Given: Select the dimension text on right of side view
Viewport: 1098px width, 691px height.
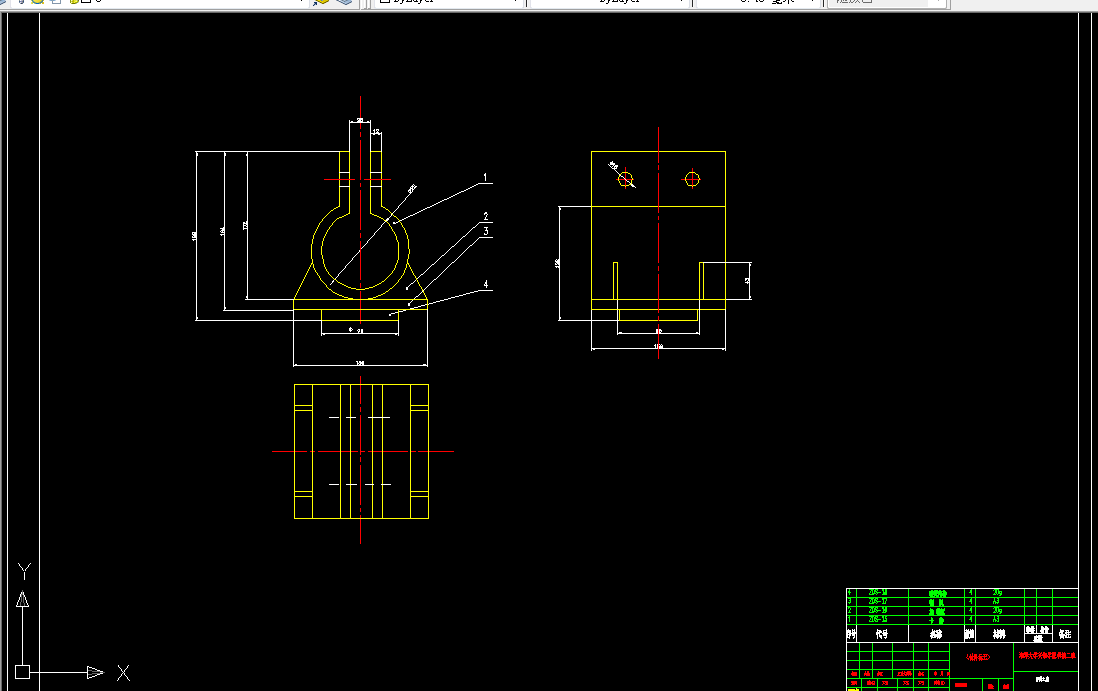Looking at the screenshot, I should point(747,280).
